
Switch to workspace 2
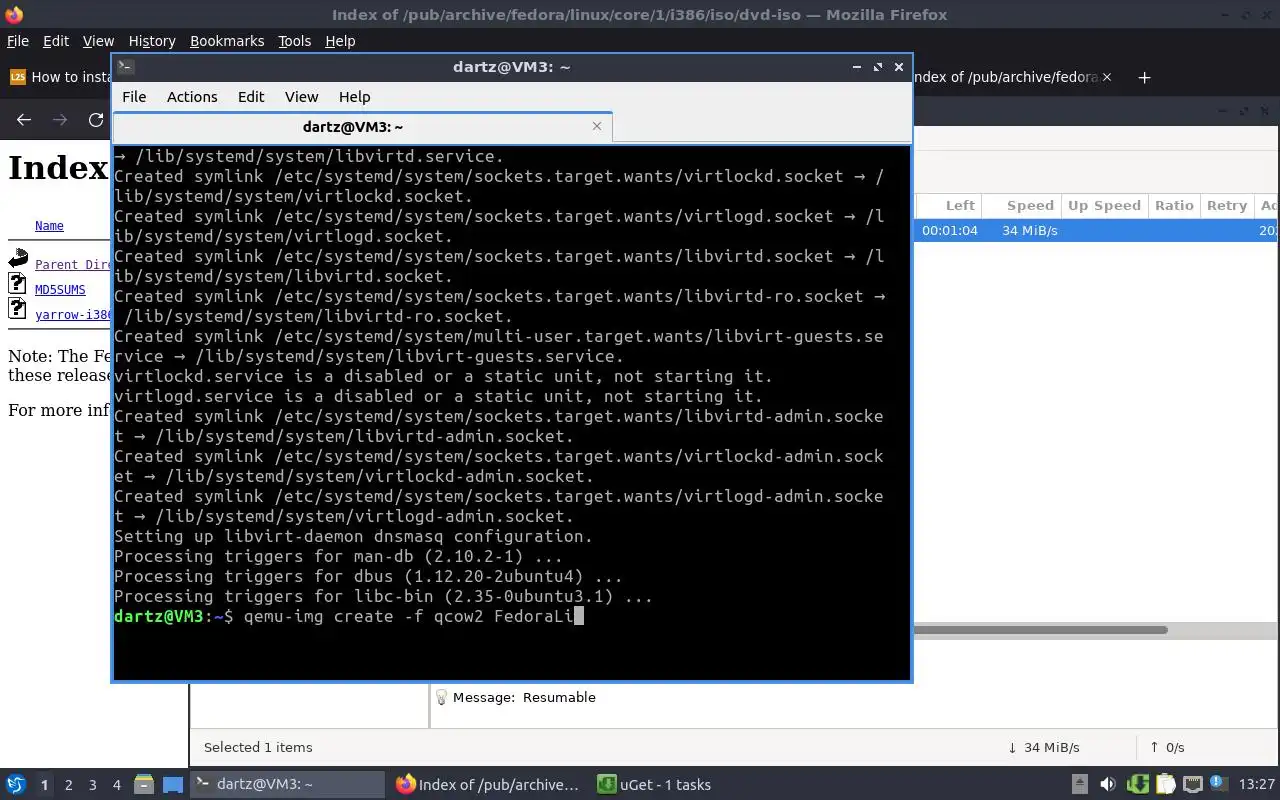point(68,785)
